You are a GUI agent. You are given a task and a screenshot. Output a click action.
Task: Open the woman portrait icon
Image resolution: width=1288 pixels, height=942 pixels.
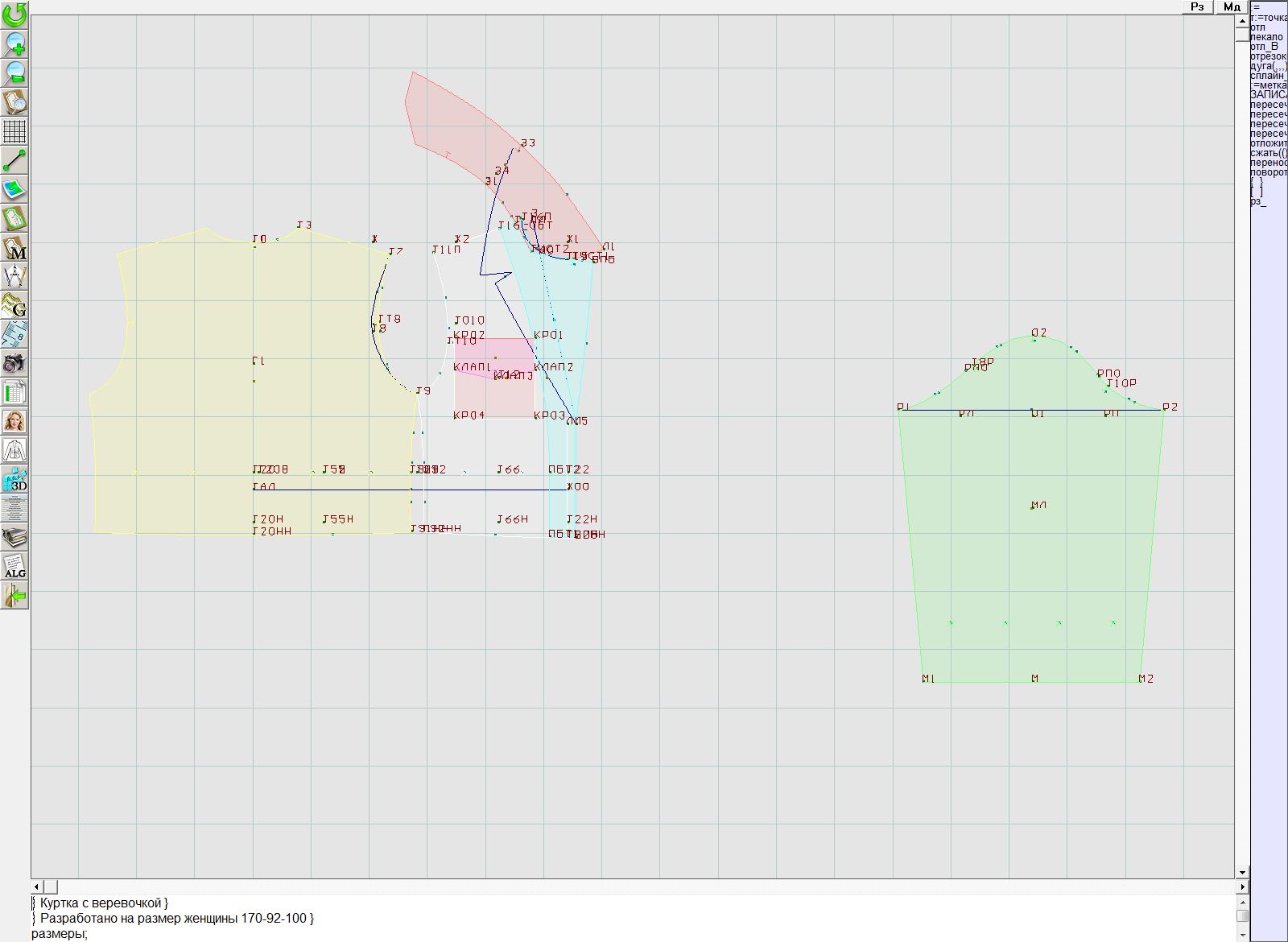[14, 421]
